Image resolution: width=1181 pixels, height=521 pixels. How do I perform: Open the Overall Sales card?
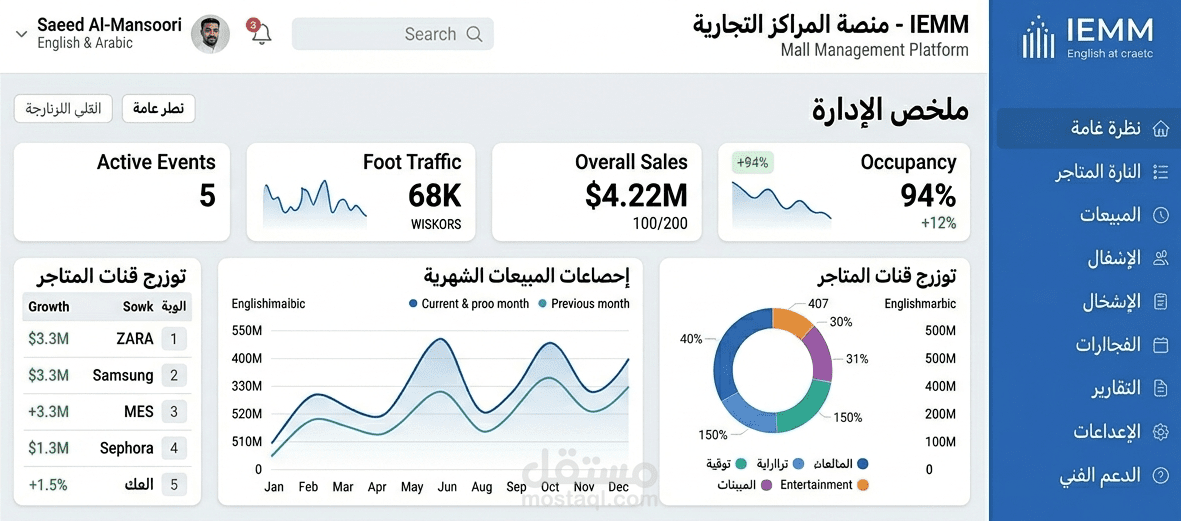(597, 192)
